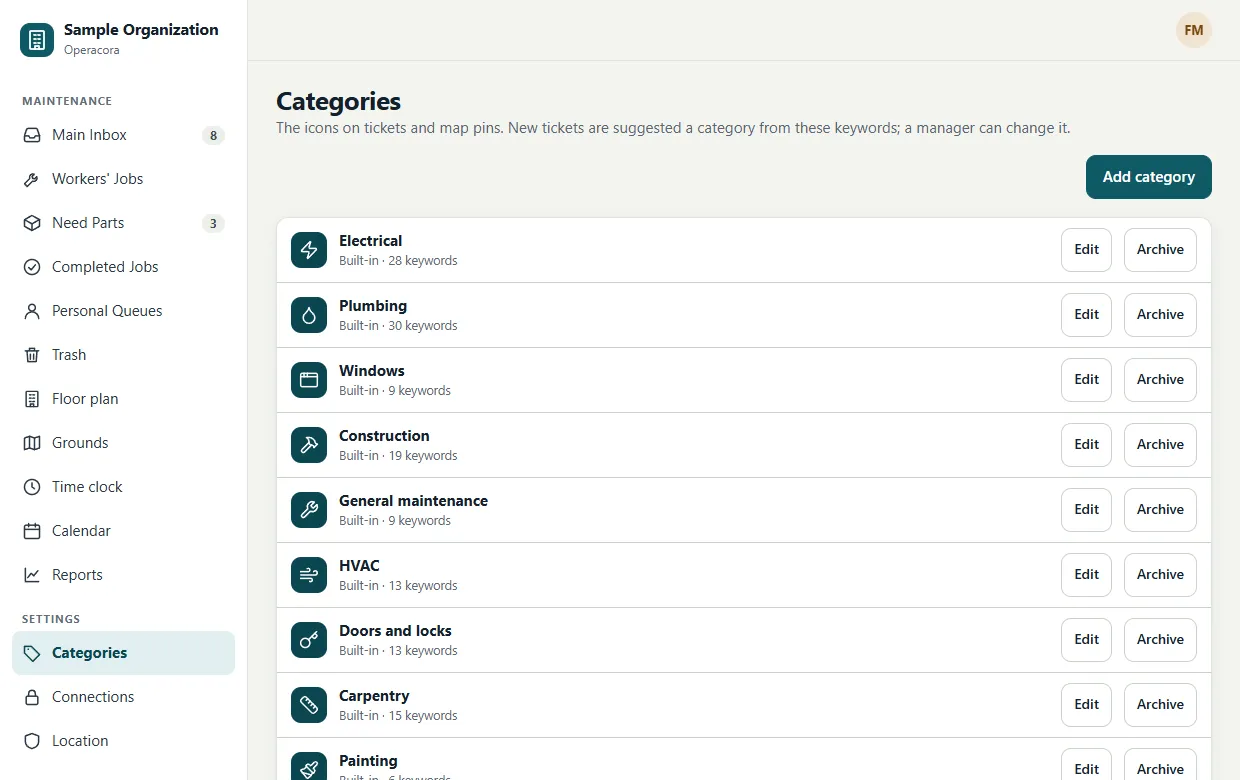Click the Trash bin icon

(x=32, y=355)
